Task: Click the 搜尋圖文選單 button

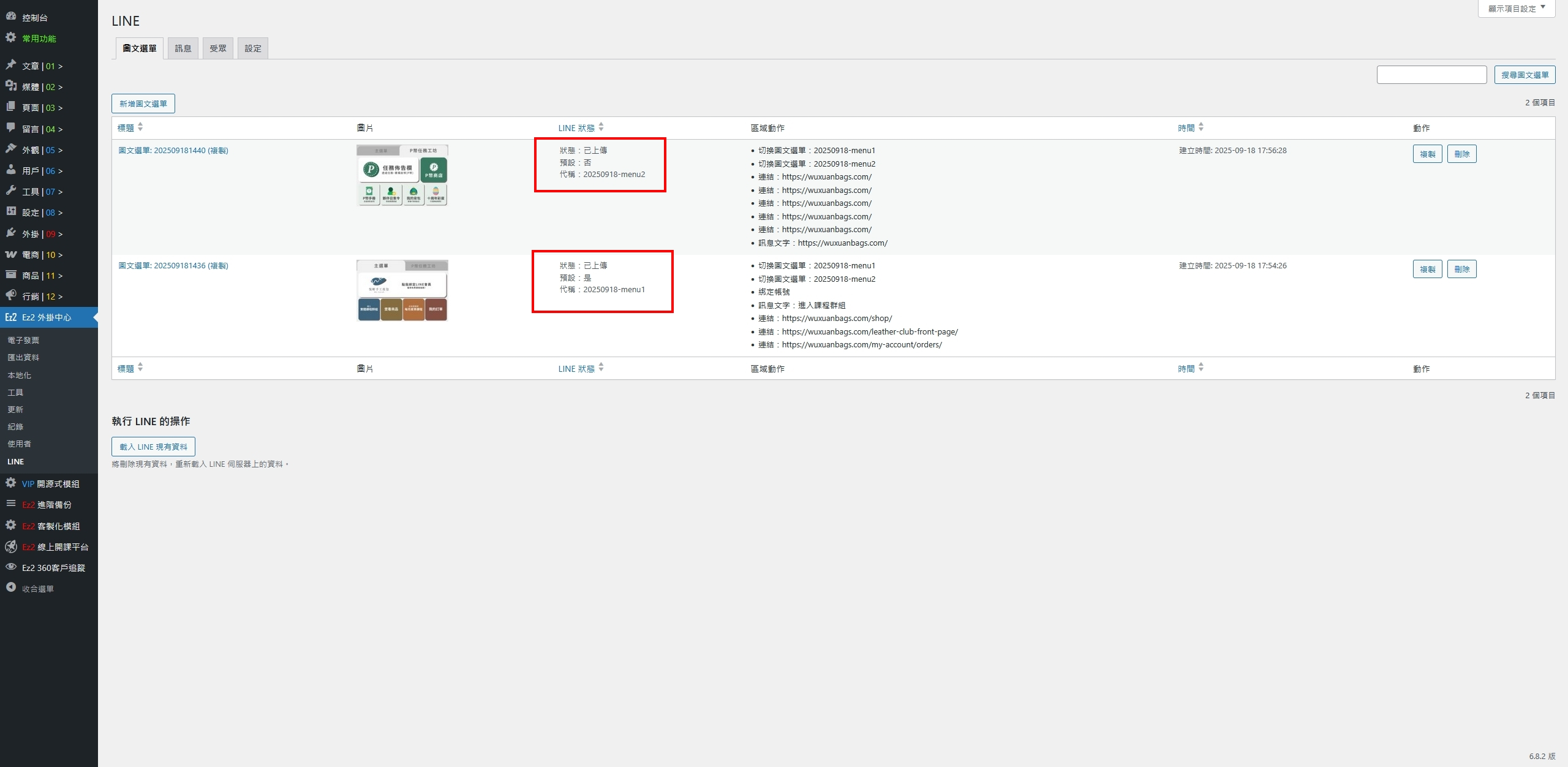Action: 1525,75
